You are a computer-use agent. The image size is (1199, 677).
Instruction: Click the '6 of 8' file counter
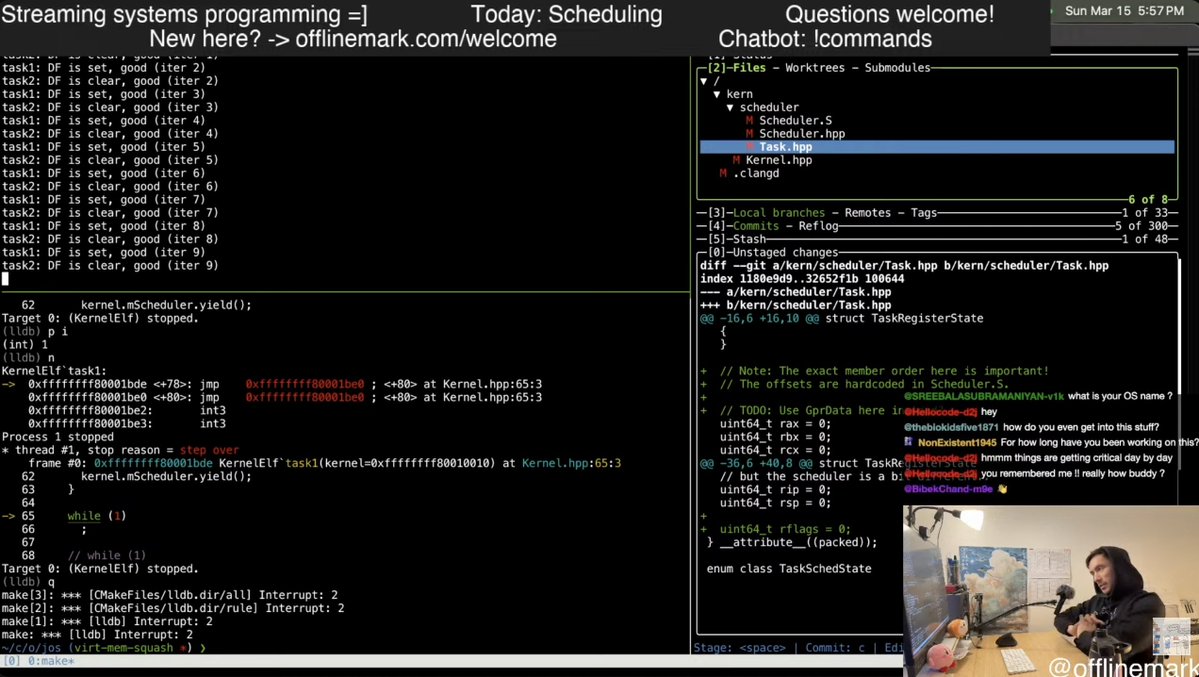tap(1148, 200)
